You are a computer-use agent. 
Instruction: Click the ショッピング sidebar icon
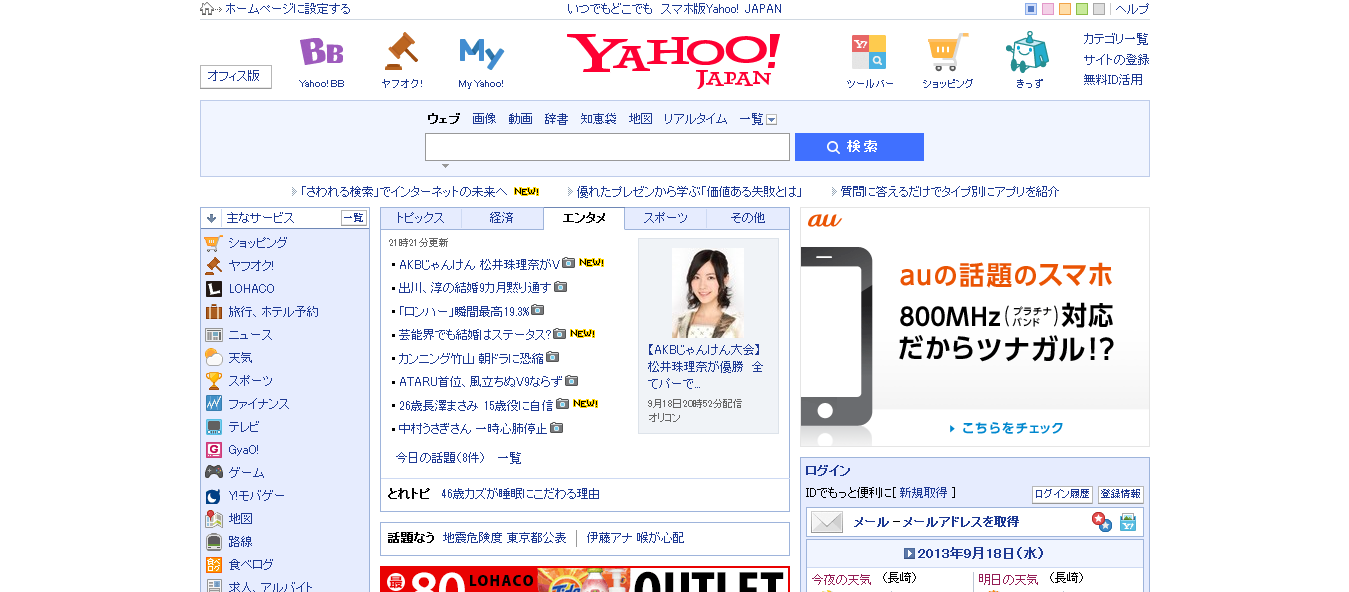point(213,243)
